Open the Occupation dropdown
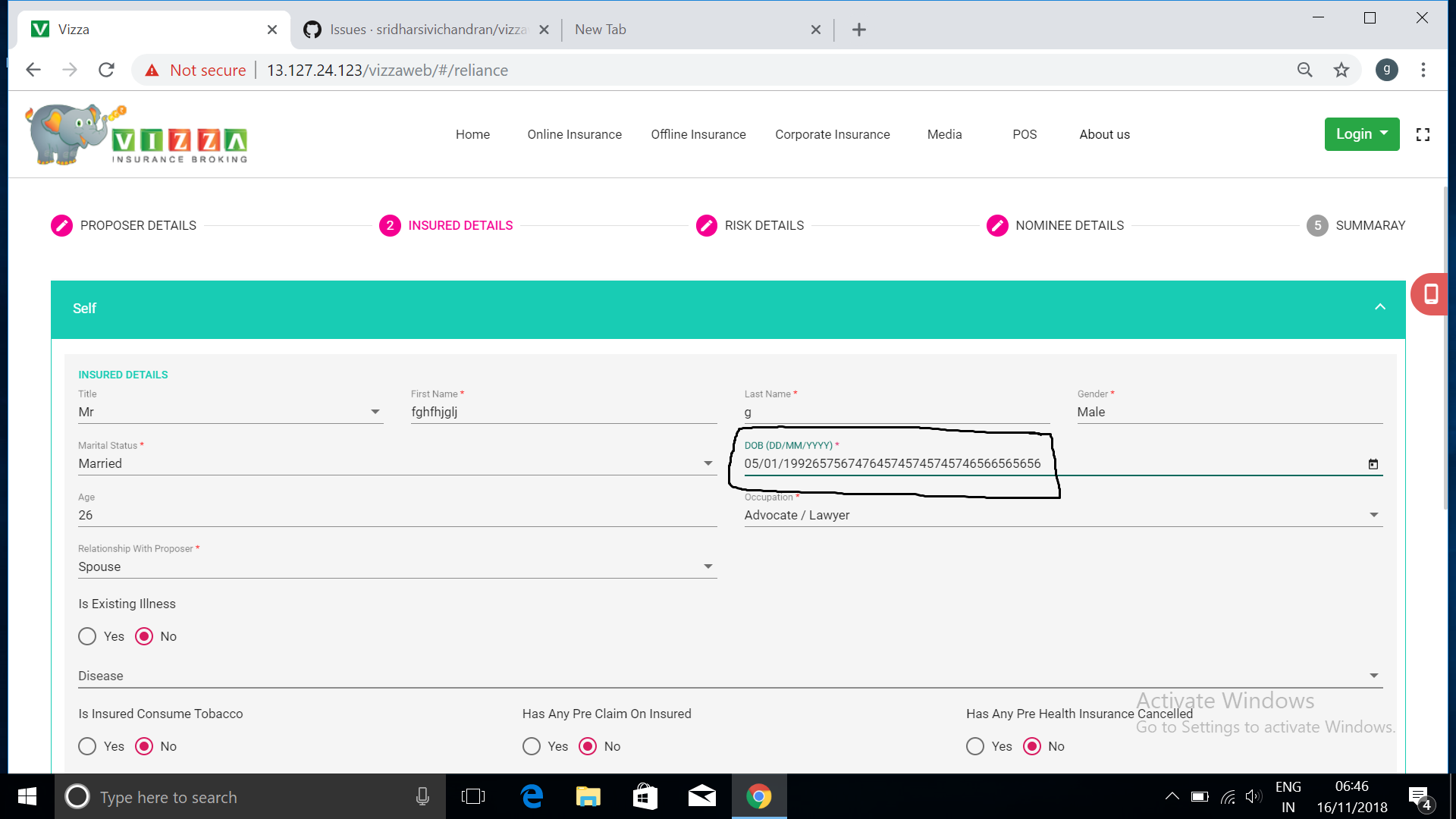 (x=1063, y=515)
